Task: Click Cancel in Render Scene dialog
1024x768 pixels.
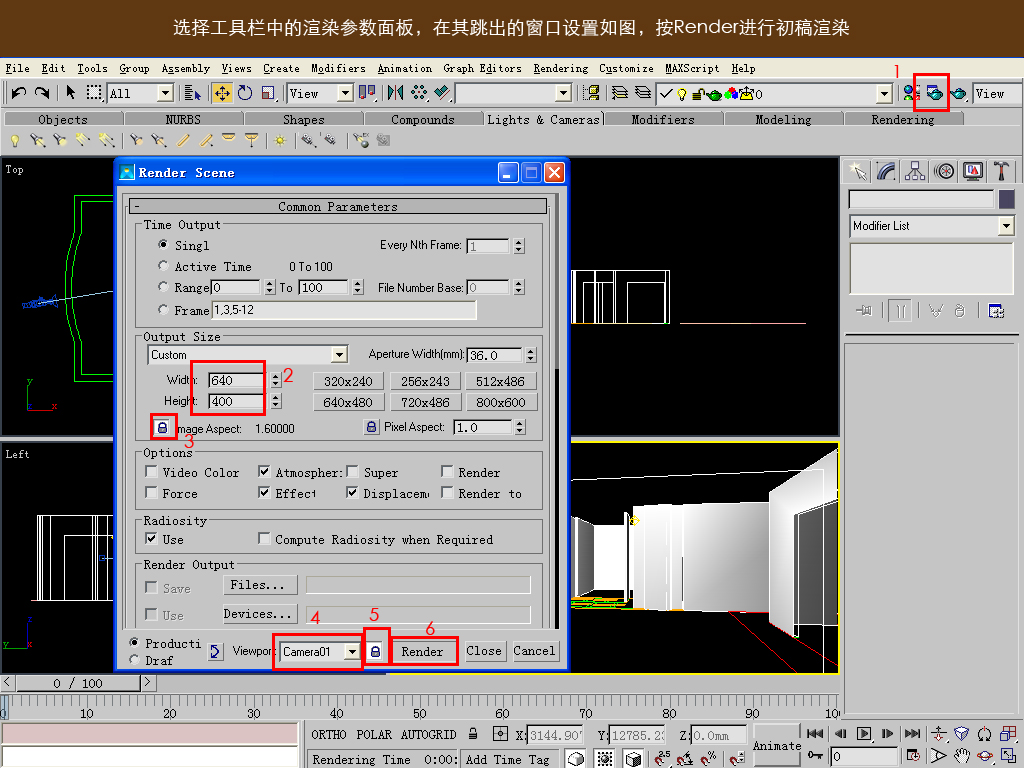Action: [x=534, y=651]
